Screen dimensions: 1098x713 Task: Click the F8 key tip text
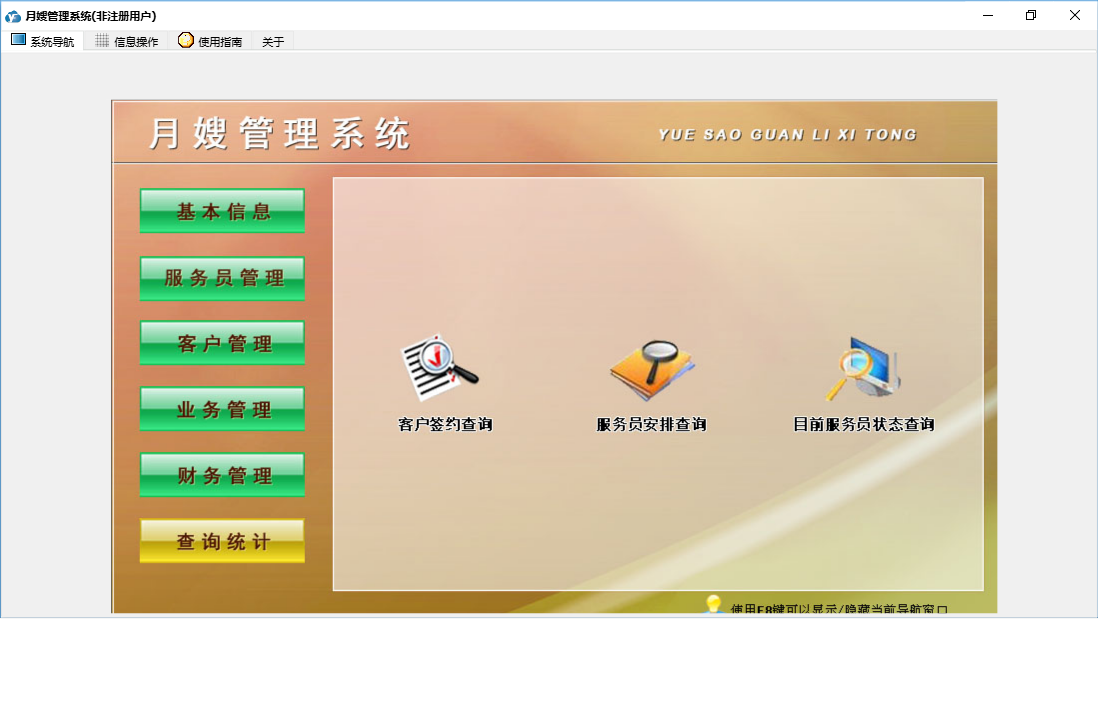[839, 609]
